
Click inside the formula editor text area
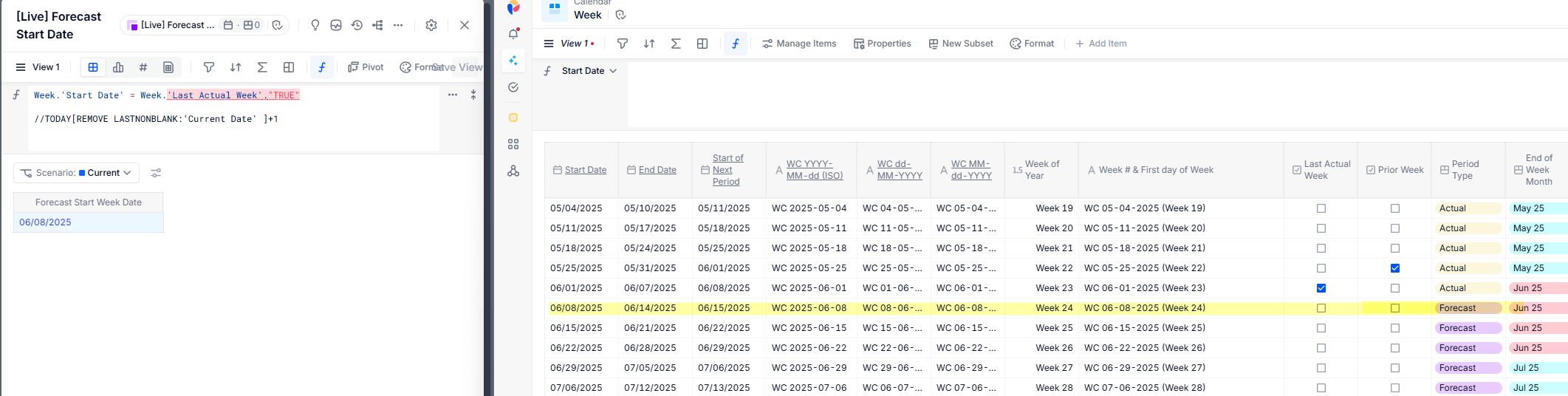tap(233, 118)
